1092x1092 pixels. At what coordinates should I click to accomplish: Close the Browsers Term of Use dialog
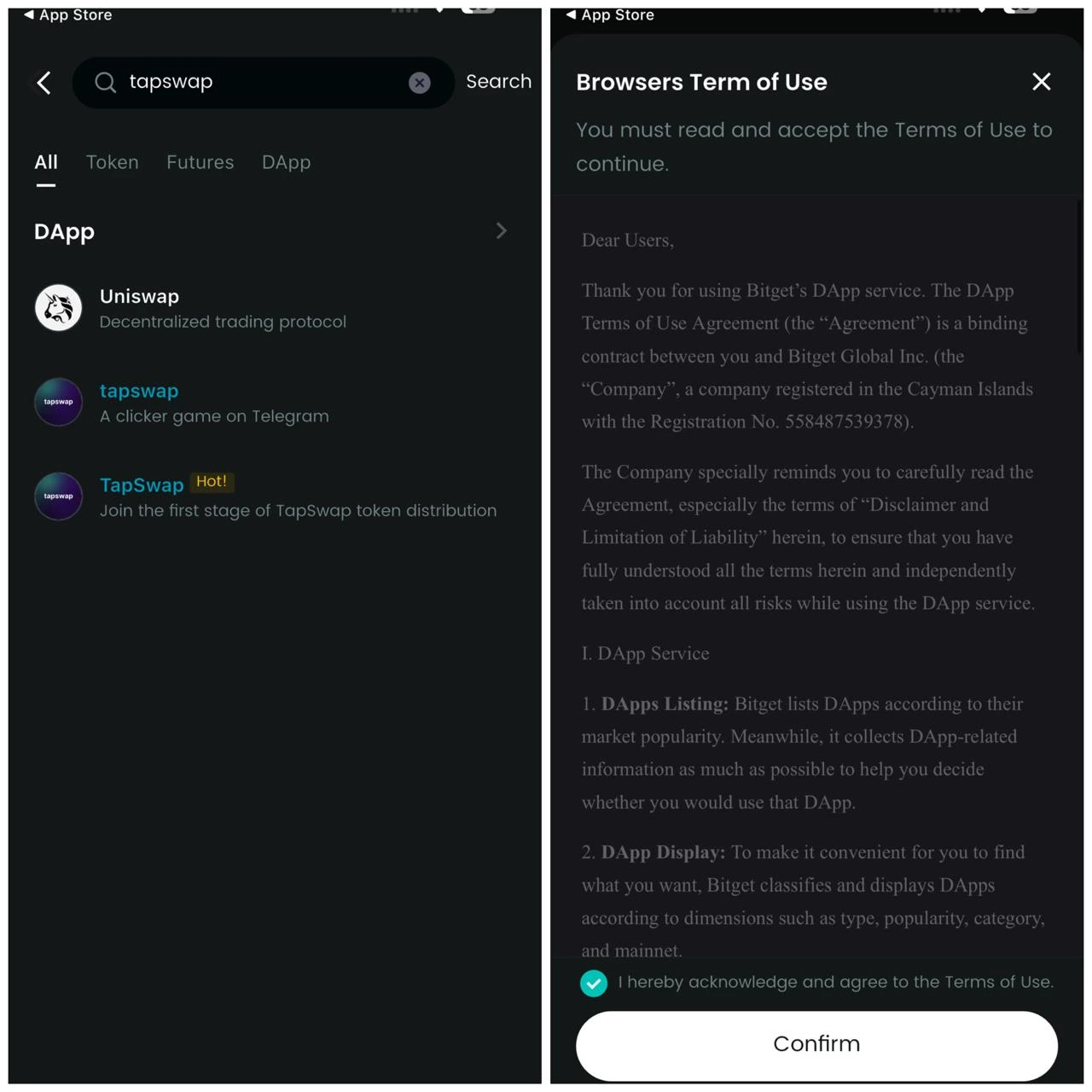point(1041,82)
